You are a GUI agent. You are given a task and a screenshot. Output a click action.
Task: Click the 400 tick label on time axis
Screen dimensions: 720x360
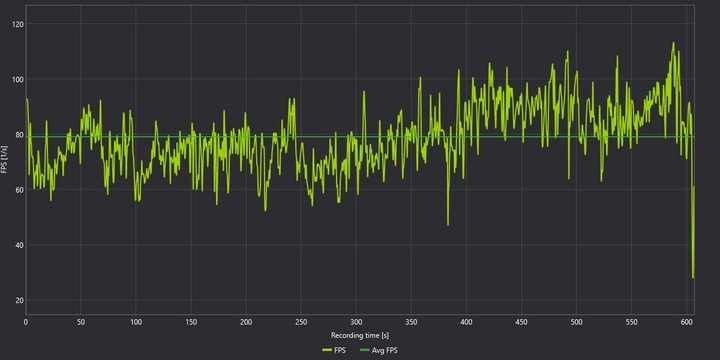click(466, 322)
